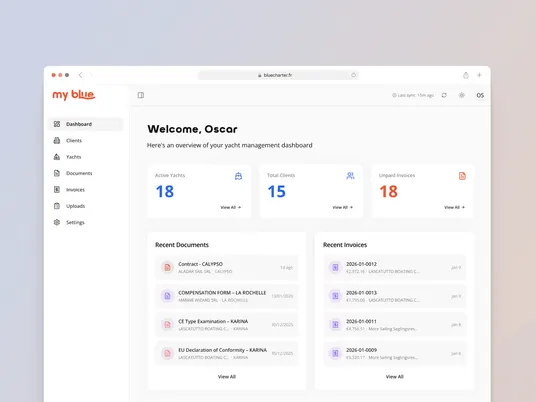Image resolution: width=536 pixels, height=402 pixels.
Task: Open invoice 2026-01-0011
Action: click(x=395, y=325)
